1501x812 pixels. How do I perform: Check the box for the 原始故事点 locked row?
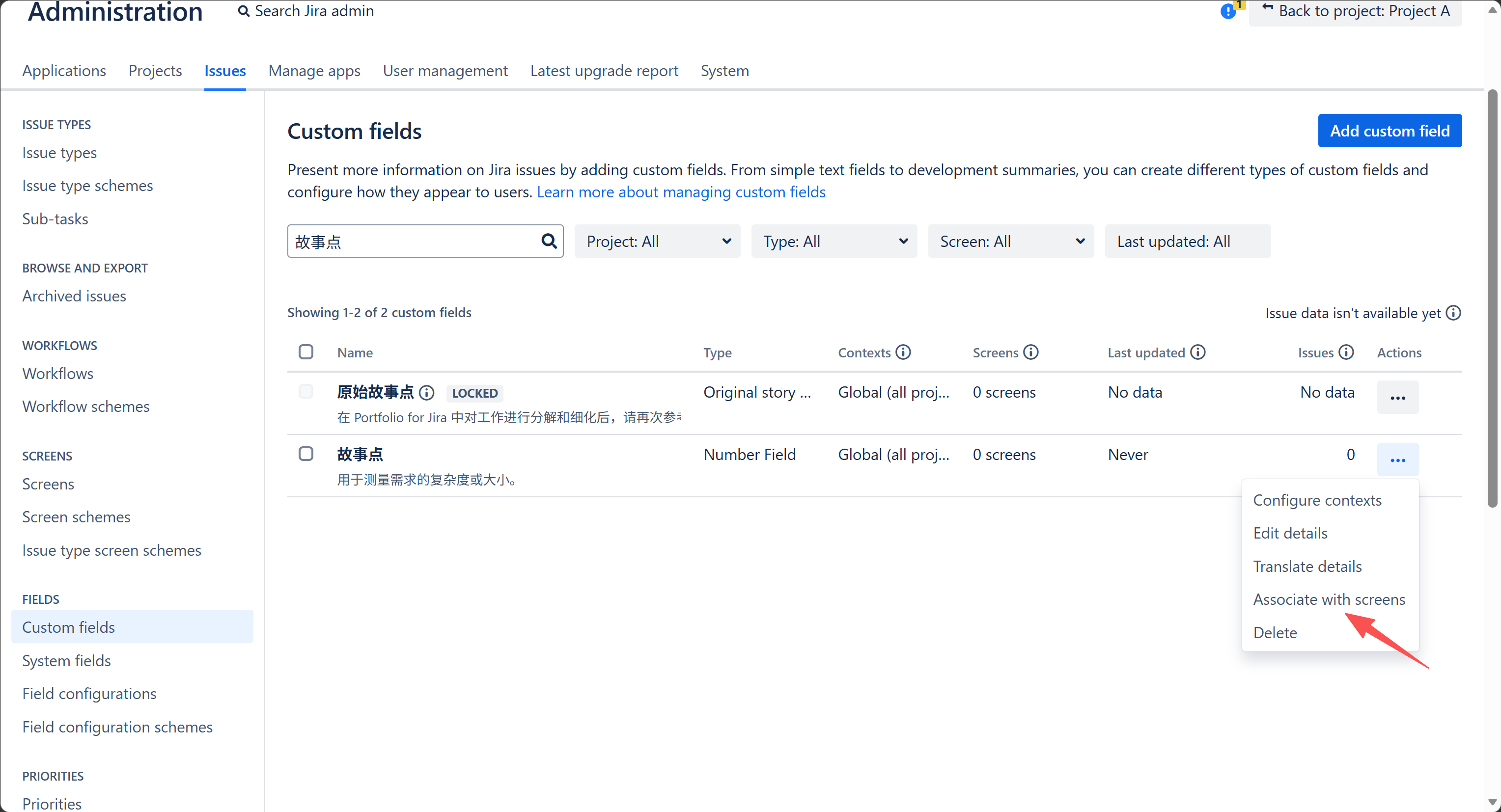click(306, 391)
